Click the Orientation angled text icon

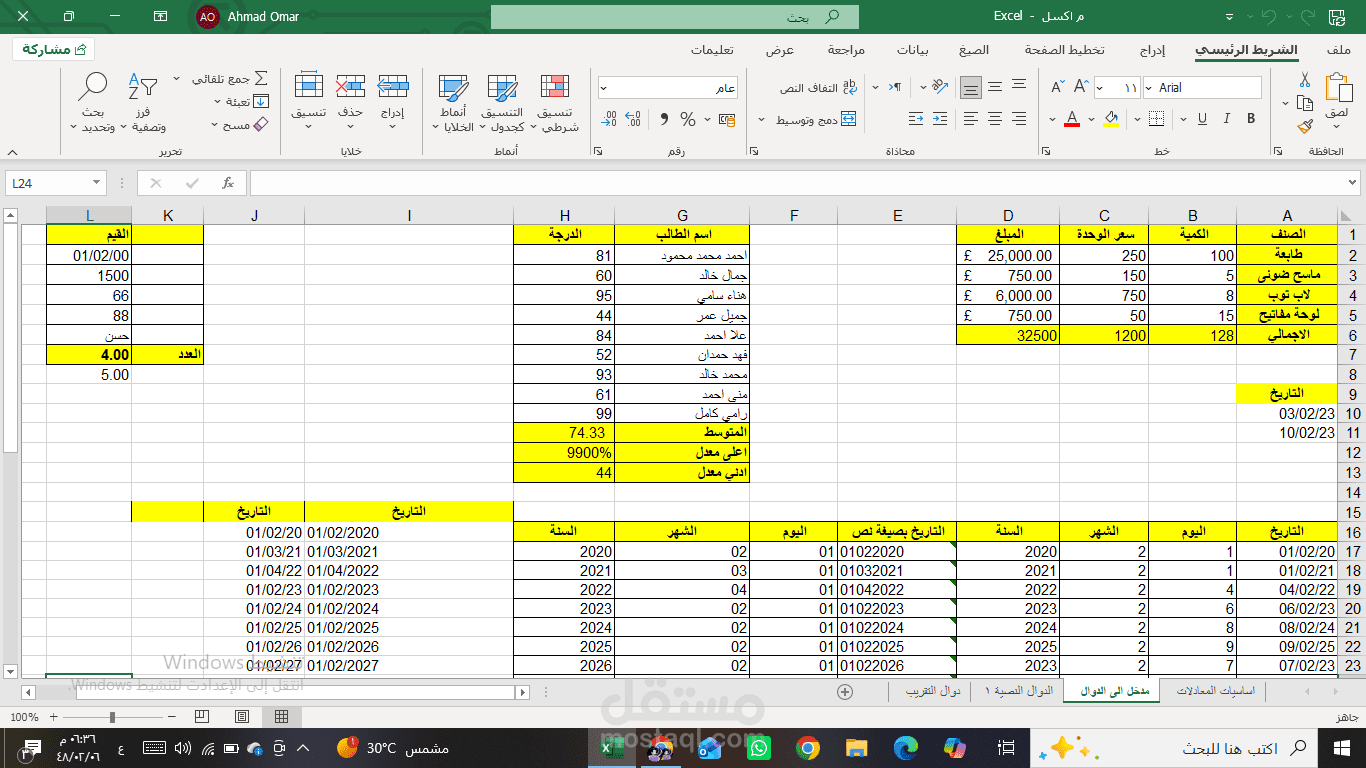[x=939, y=87]
